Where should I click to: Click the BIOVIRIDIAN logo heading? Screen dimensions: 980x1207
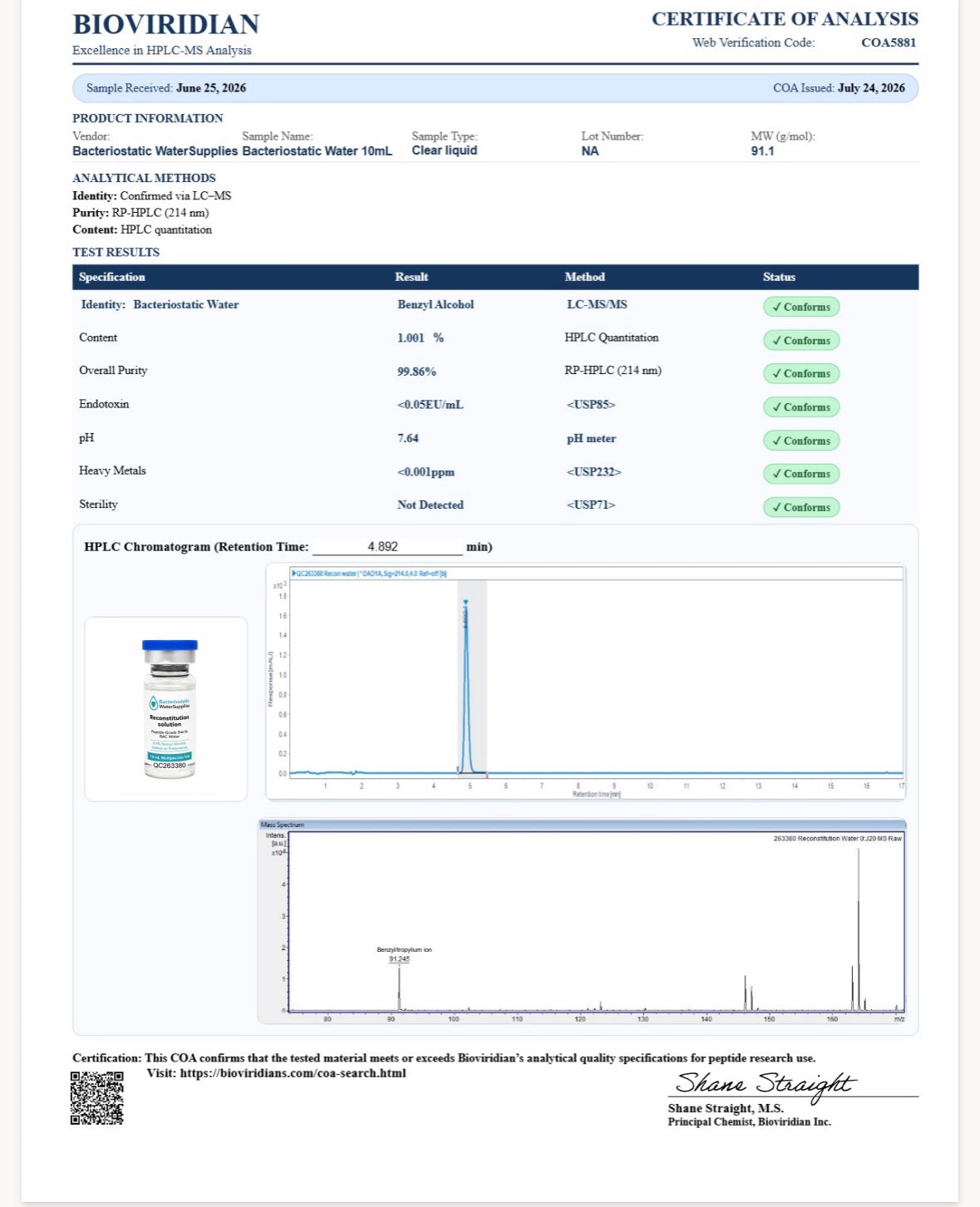[166, 24]
